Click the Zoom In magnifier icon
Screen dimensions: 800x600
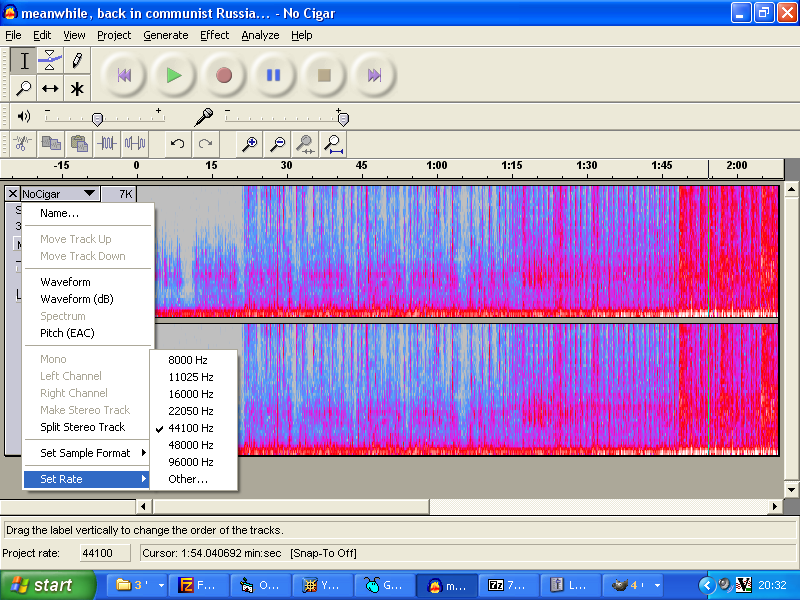pos(250,143)
